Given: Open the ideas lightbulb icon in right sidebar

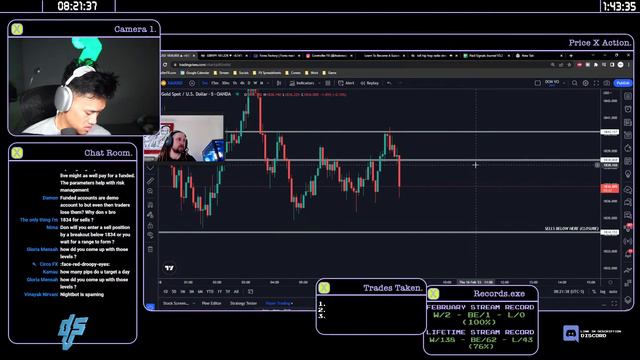Looking at the screenshot, I should (x=628, y=174).
